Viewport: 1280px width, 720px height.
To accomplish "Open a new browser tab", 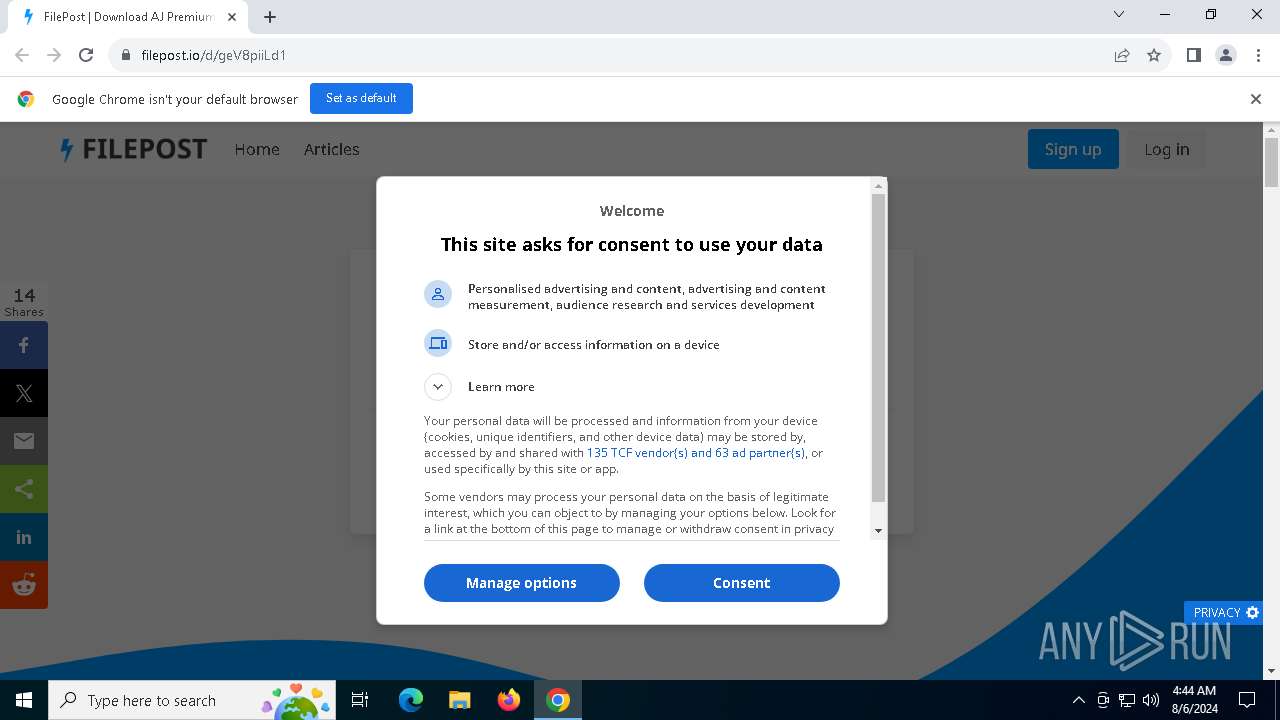I will pos(270,16).
